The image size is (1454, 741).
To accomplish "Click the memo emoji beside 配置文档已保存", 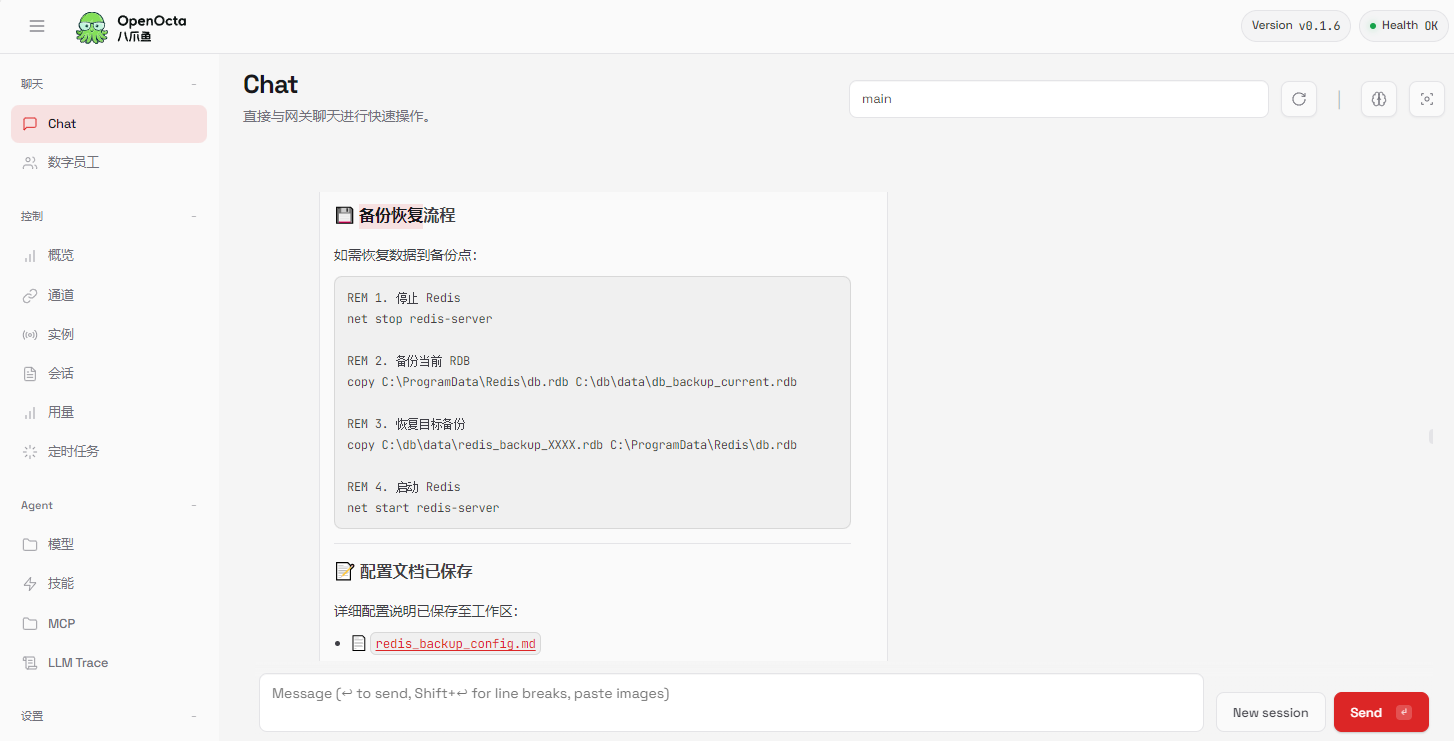I will click(x=344, y=572).
